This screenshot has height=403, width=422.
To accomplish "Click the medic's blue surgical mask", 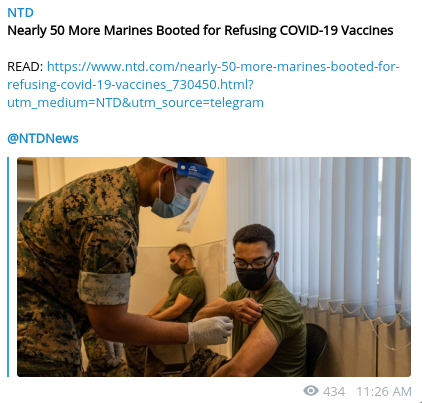I will tap(170, 205).
